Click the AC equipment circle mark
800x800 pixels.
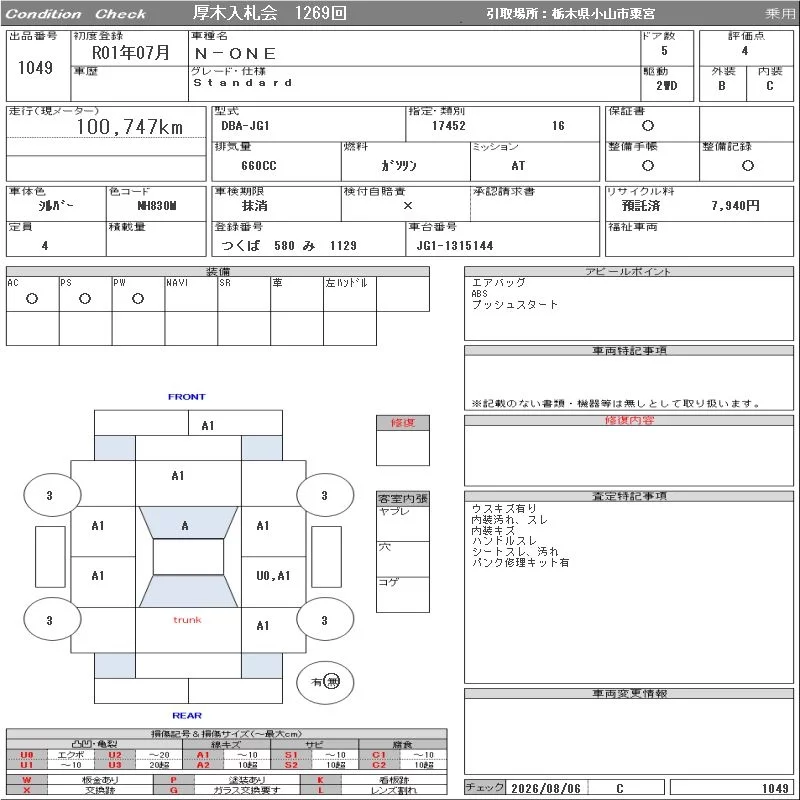32,299
